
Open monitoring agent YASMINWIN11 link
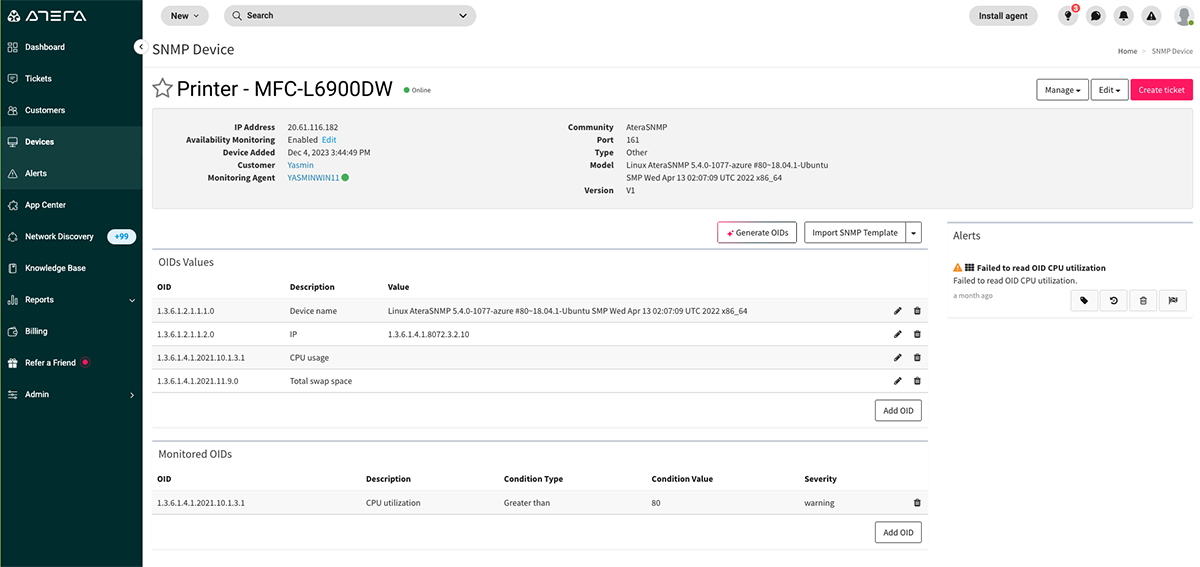click(x=313, y=178)
